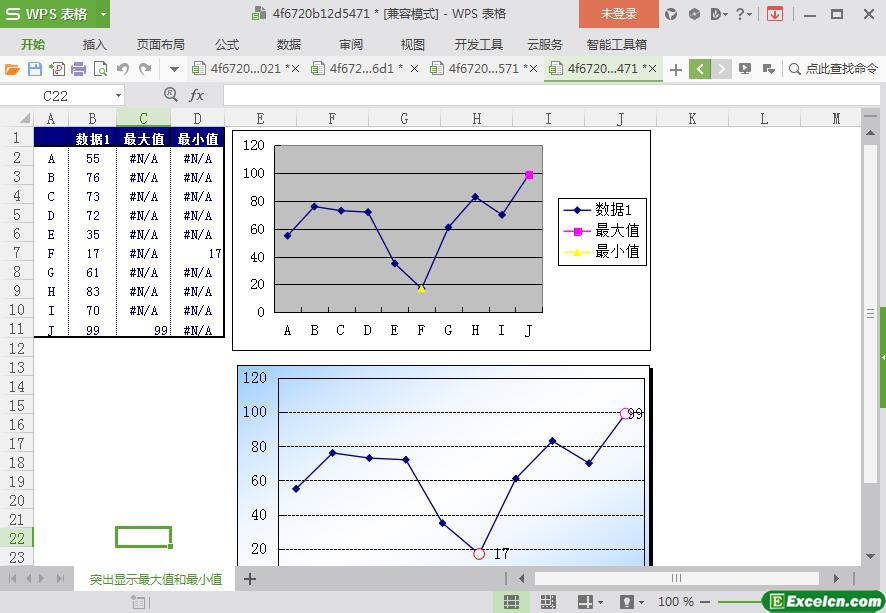Viewport: 886px width, 613px height.
Task: Click the vertical scrollbar down arrow
Action: [870, 557]
